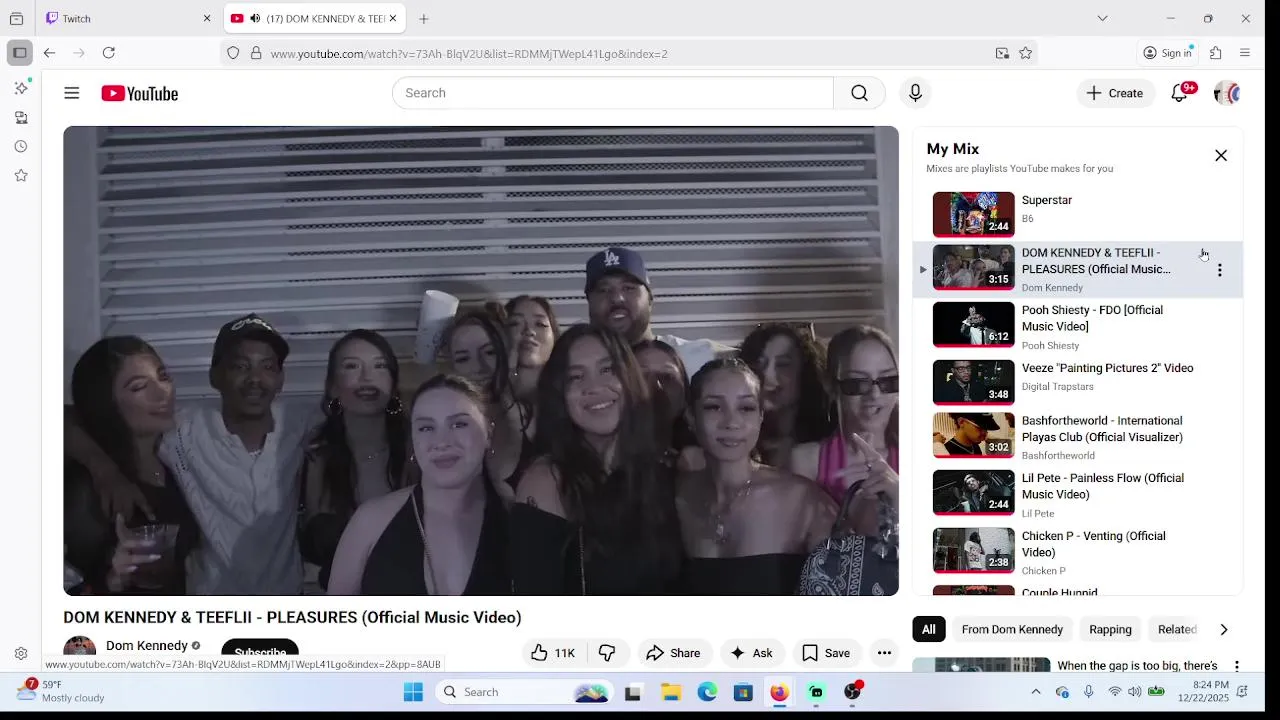Click the video player to pause
1280x720 pixels.
click(481, 361)
